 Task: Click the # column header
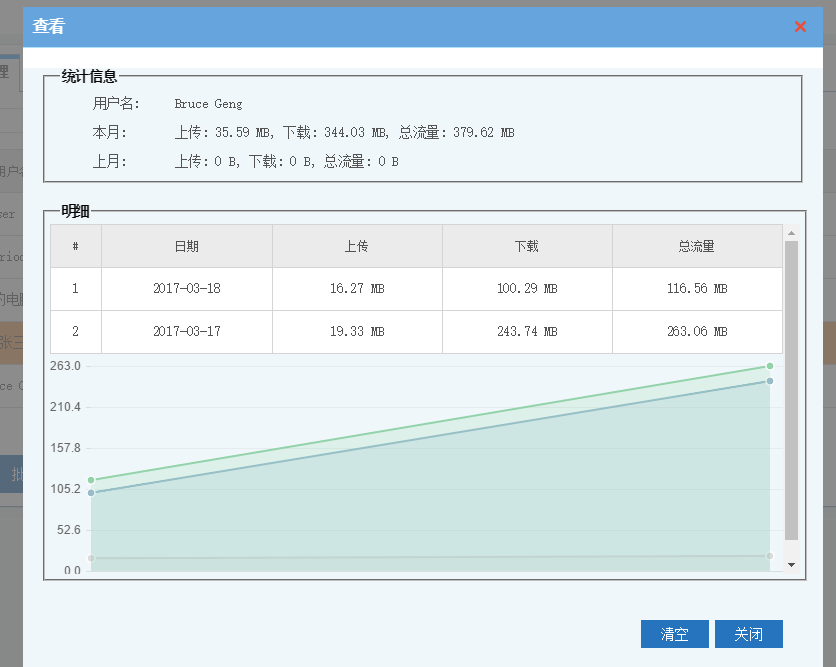(x=76, y=246)
